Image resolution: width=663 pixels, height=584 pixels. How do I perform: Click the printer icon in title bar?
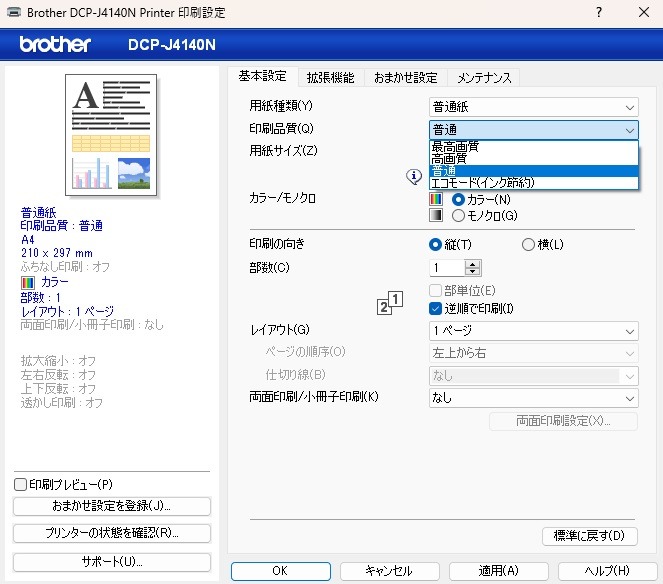(14, 12)
